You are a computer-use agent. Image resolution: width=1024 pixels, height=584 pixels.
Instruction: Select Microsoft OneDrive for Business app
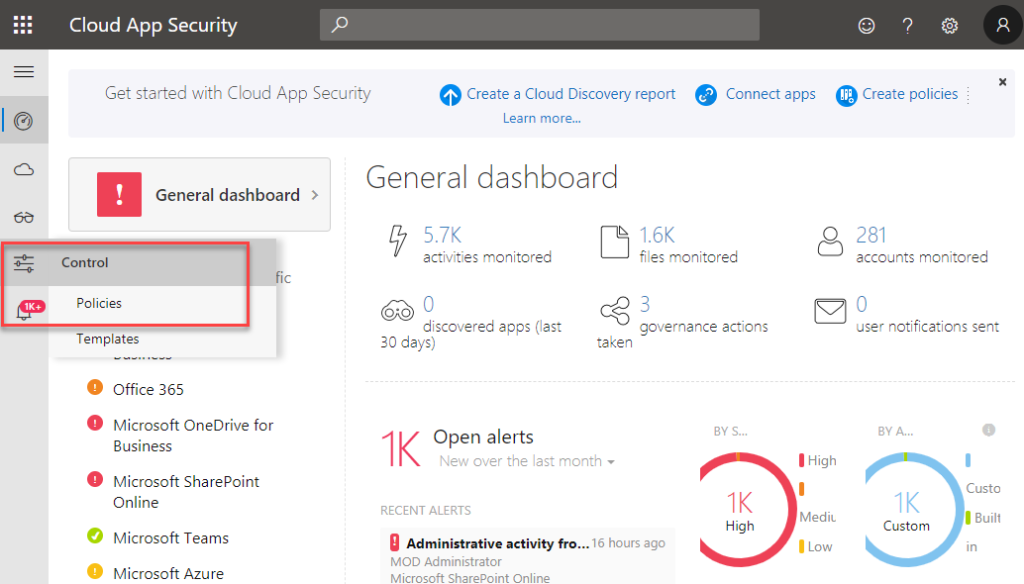pyautogui.click(x=193, y=435)
